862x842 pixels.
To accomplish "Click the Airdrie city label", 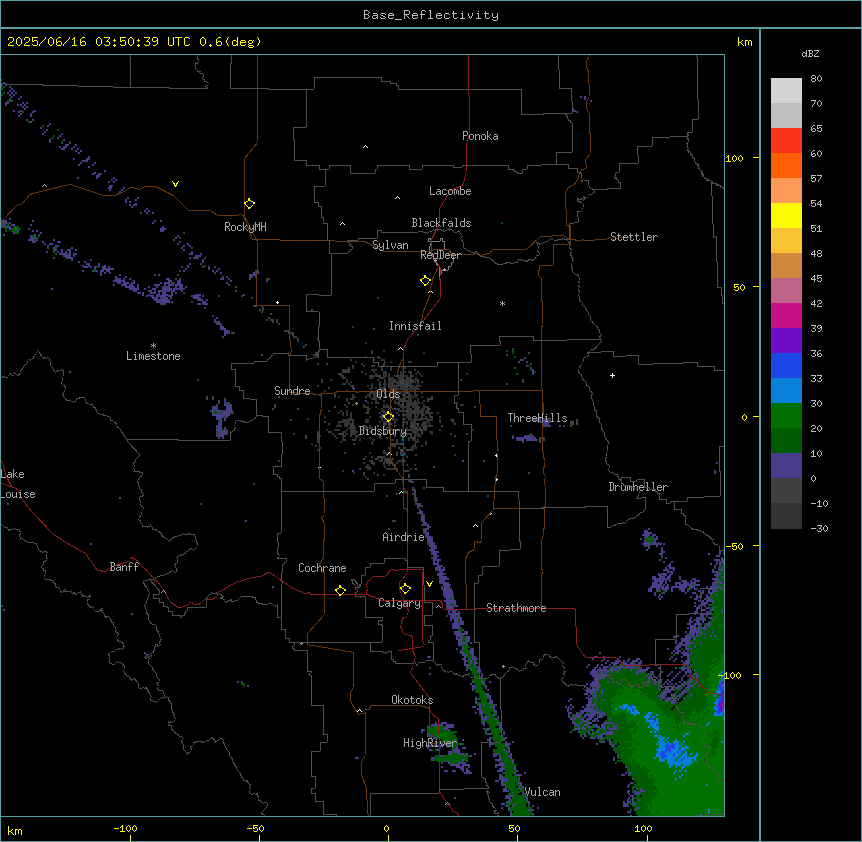I will coord(403,537).
